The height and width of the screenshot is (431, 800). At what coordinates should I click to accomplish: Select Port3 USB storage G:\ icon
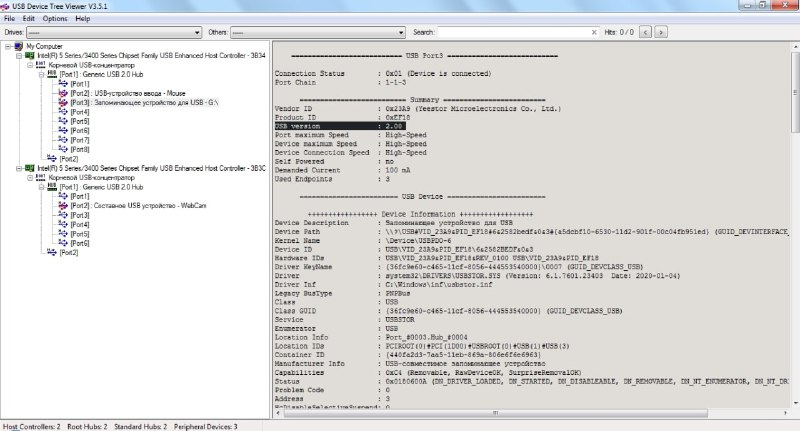point(63,103)
